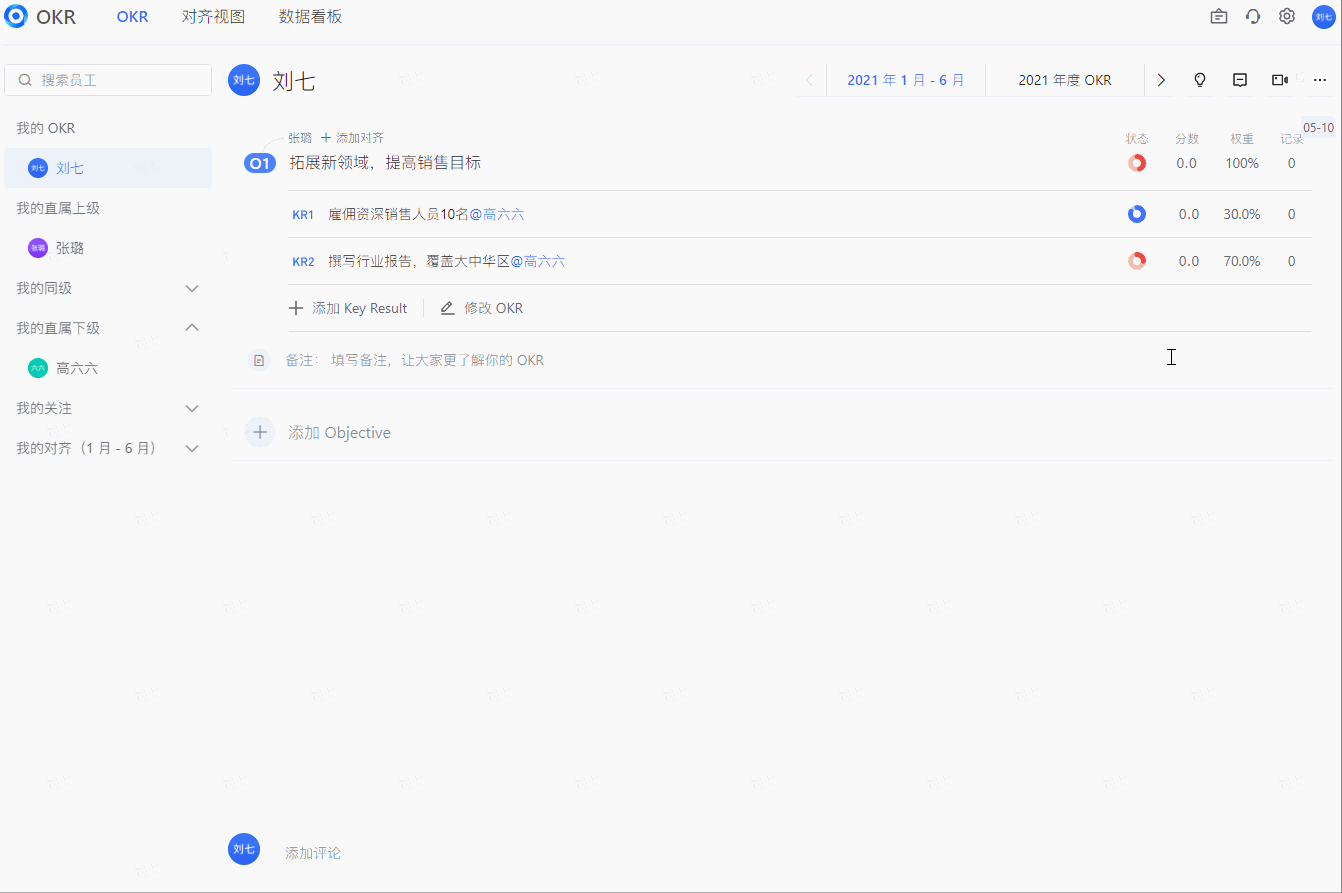The height and width of the screenshot is (893, 1342).
Task: Switch to the 对齐视图 tab
Action: 213,16
